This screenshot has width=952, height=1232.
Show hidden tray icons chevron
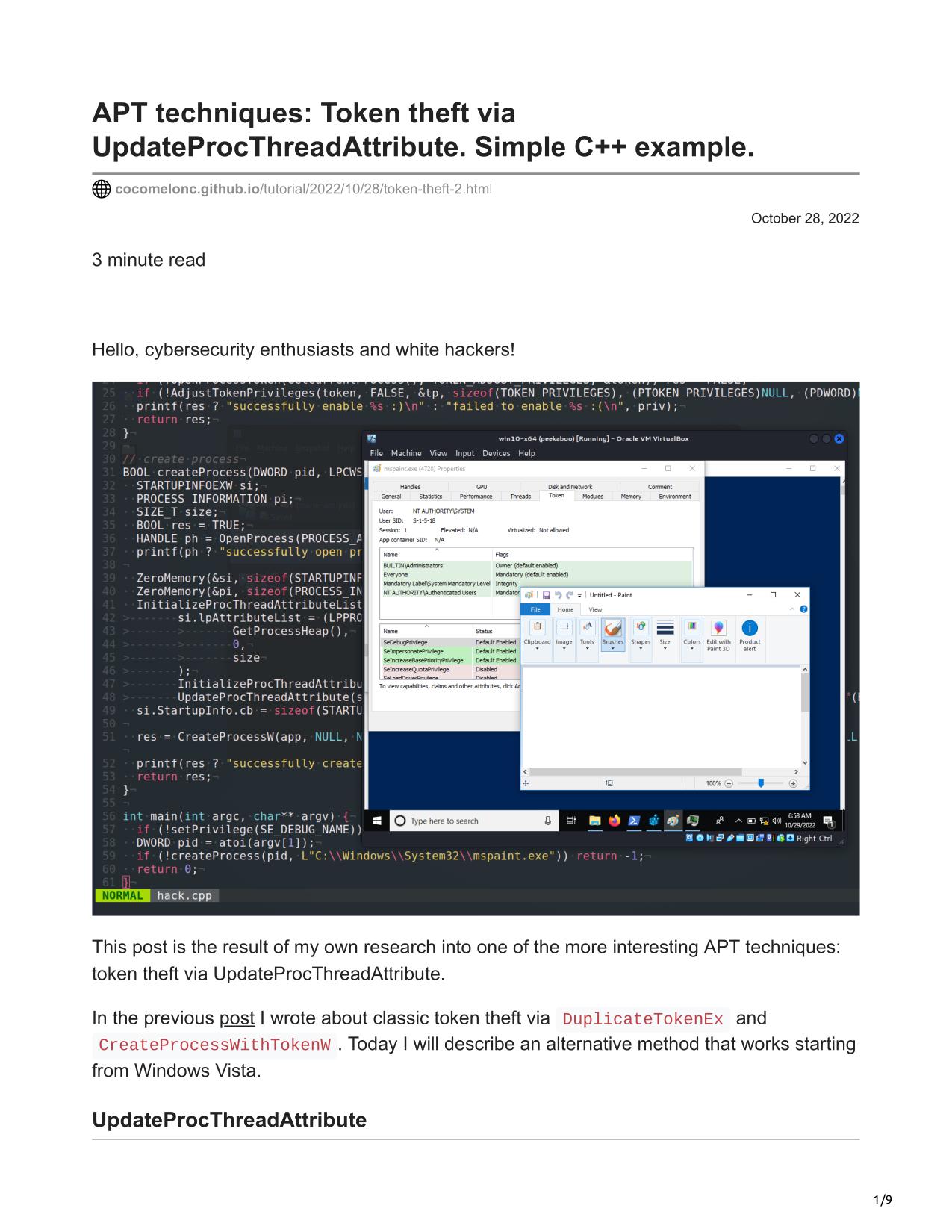point(740,821)
